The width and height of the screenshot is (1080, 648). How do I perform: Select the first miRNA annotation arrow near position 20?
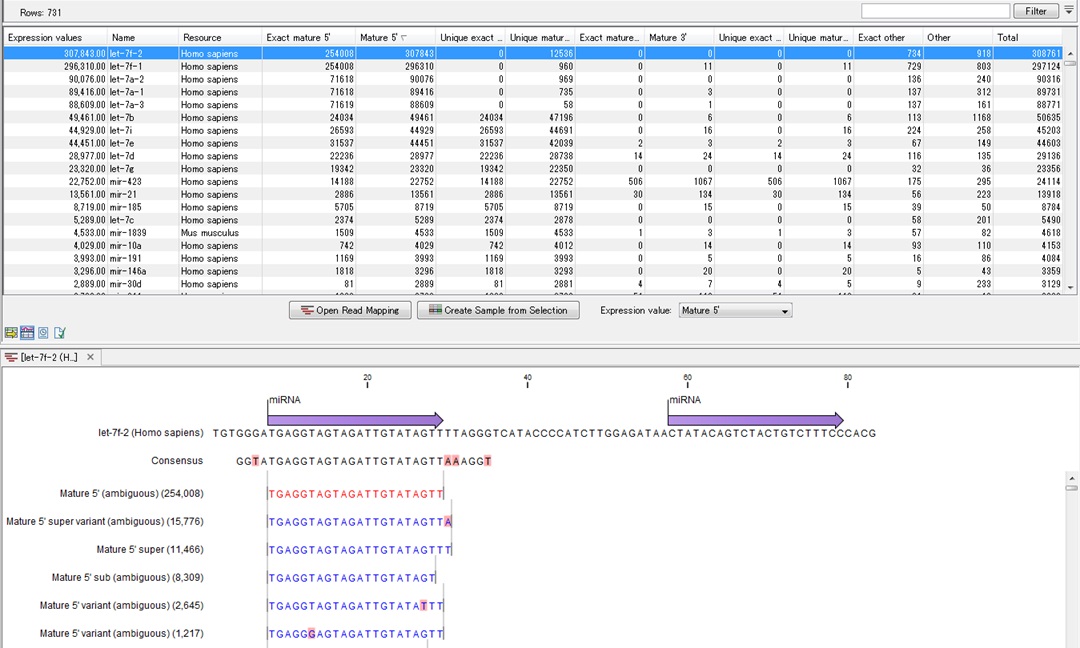coord(355,420)
